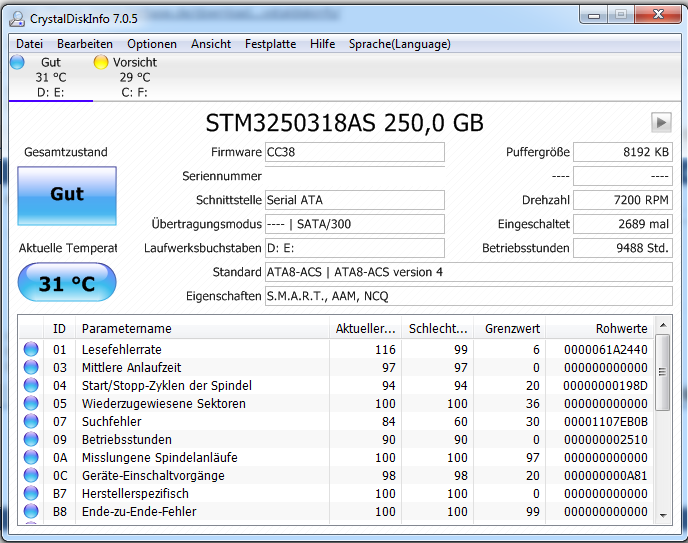688x543 pixels.
Task: Click the Grenzwert column header
Action: 509,329
